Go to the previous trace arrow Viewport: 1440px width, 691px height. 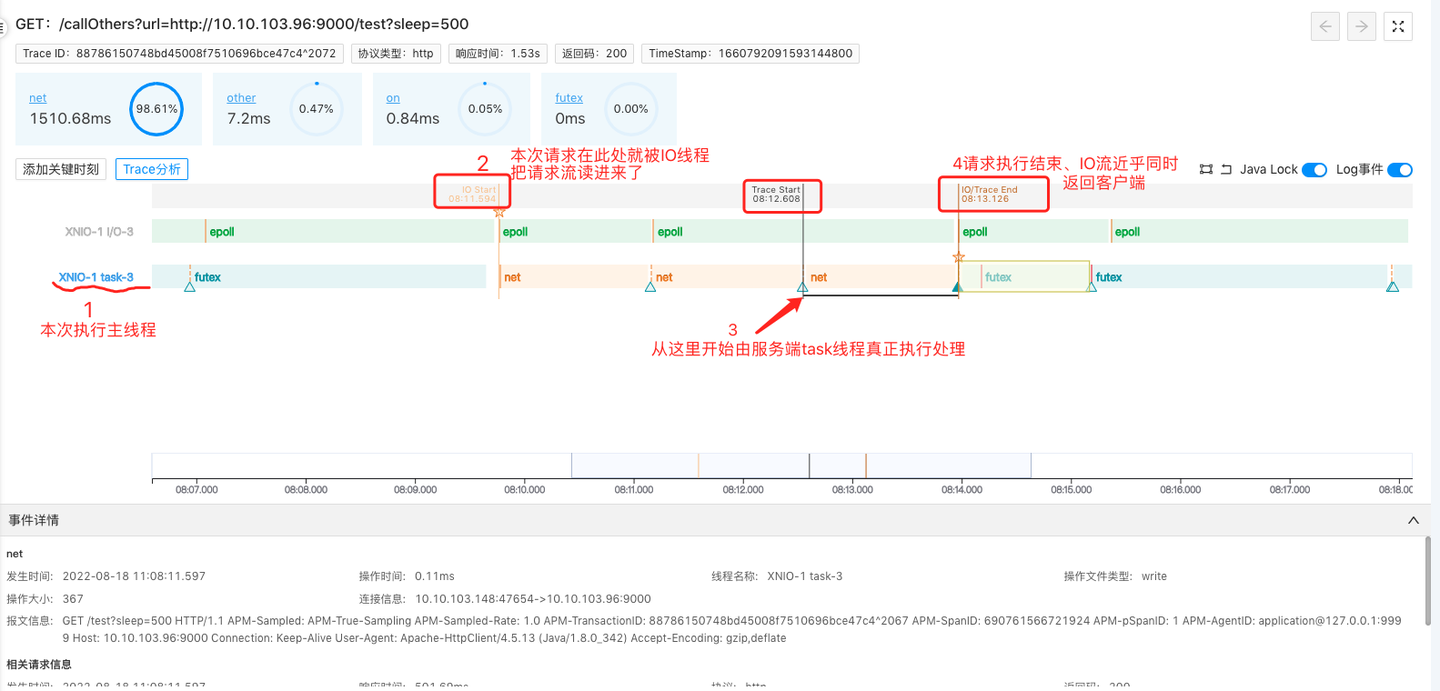coord(1325,27)
